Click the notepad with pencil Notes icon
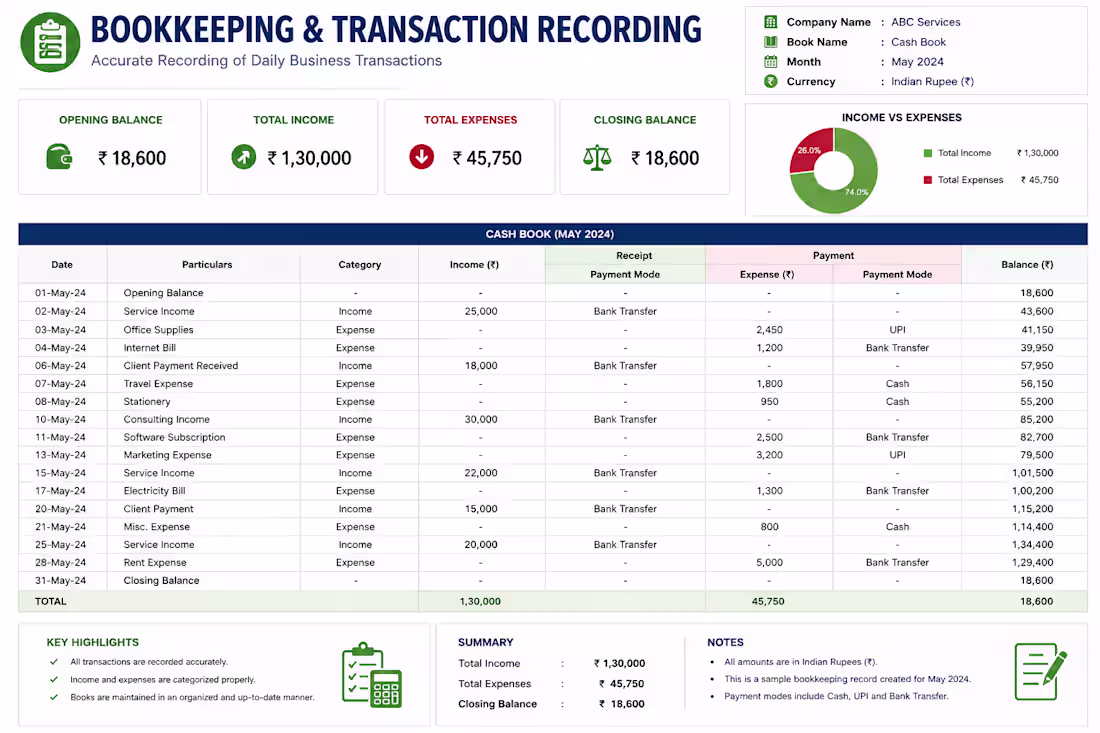 1040,671
